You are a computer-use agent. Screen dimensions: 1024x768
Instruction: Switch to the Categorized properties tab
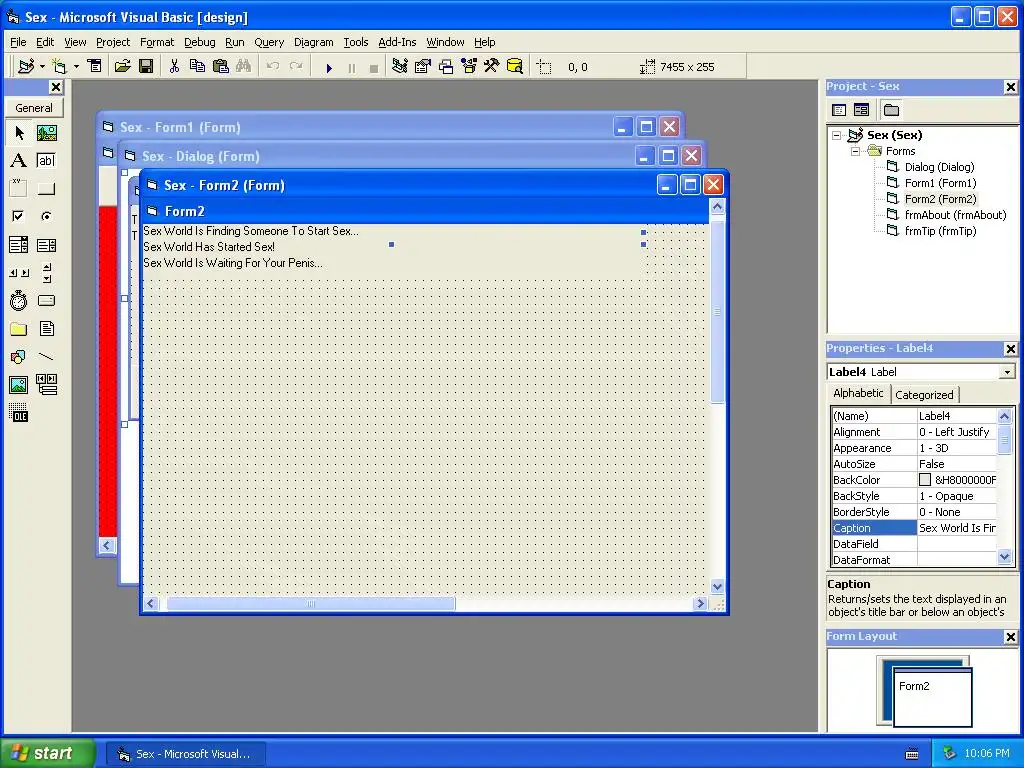[x=924, y=394]
